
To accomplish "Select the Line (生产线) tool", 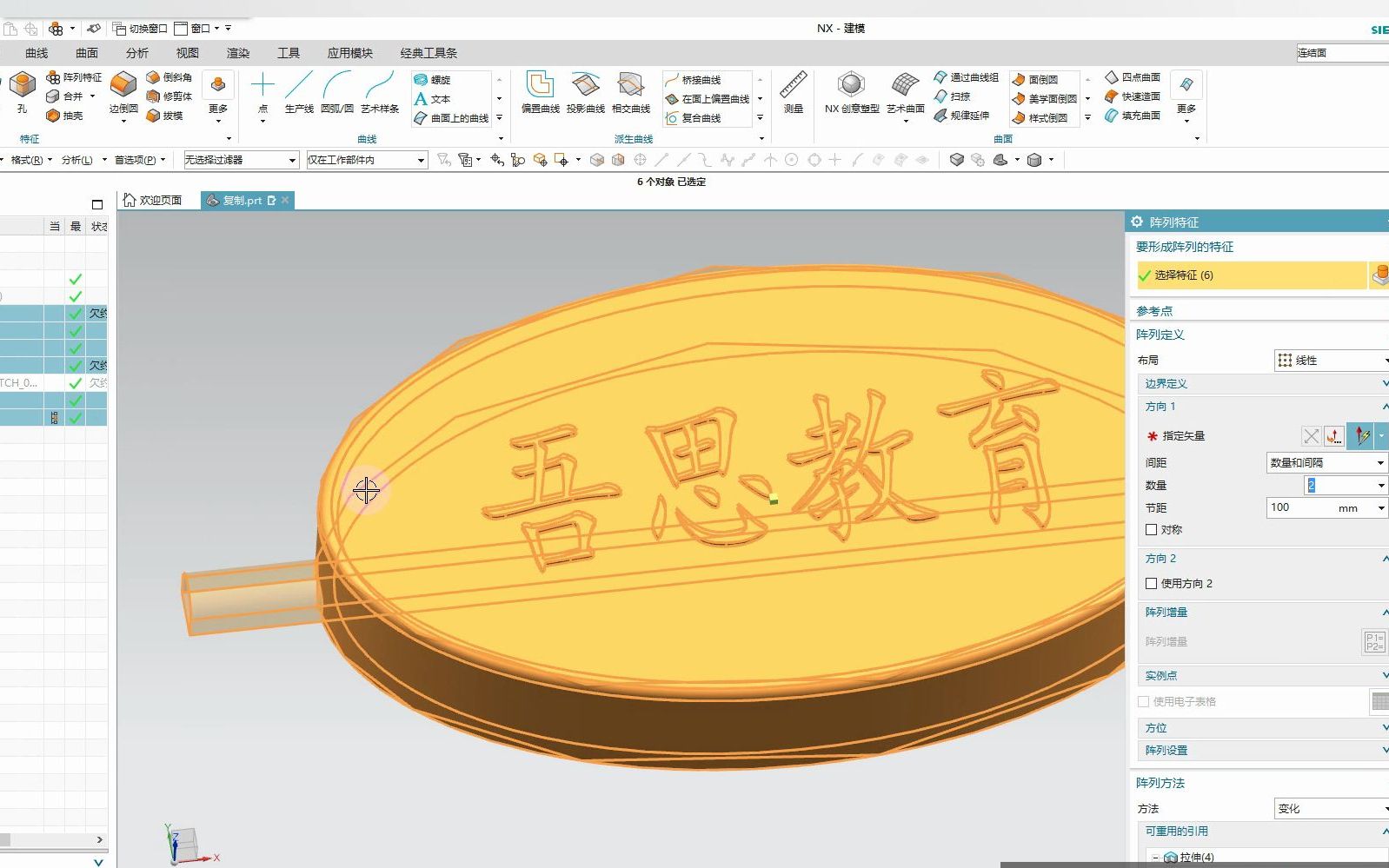I will click(299, 92).
